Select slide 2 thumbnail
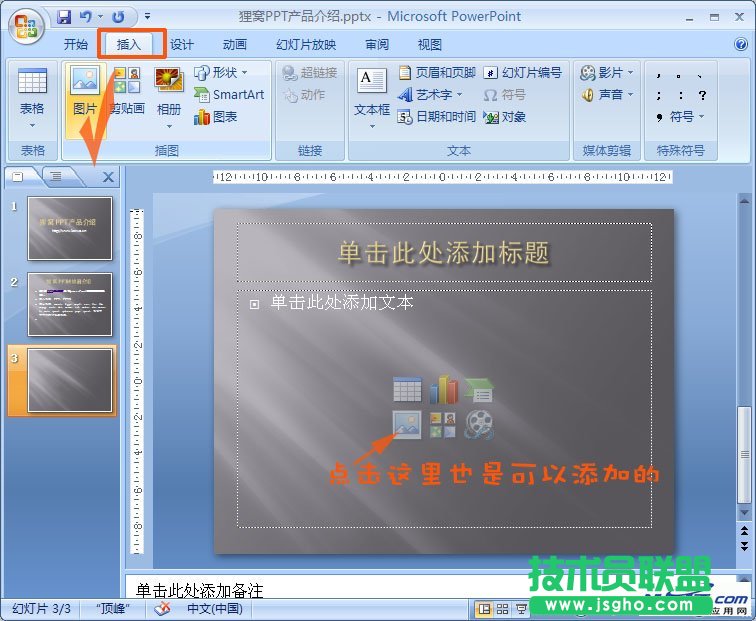The height and width of the screenshot is (621, 756). point(70,304)
